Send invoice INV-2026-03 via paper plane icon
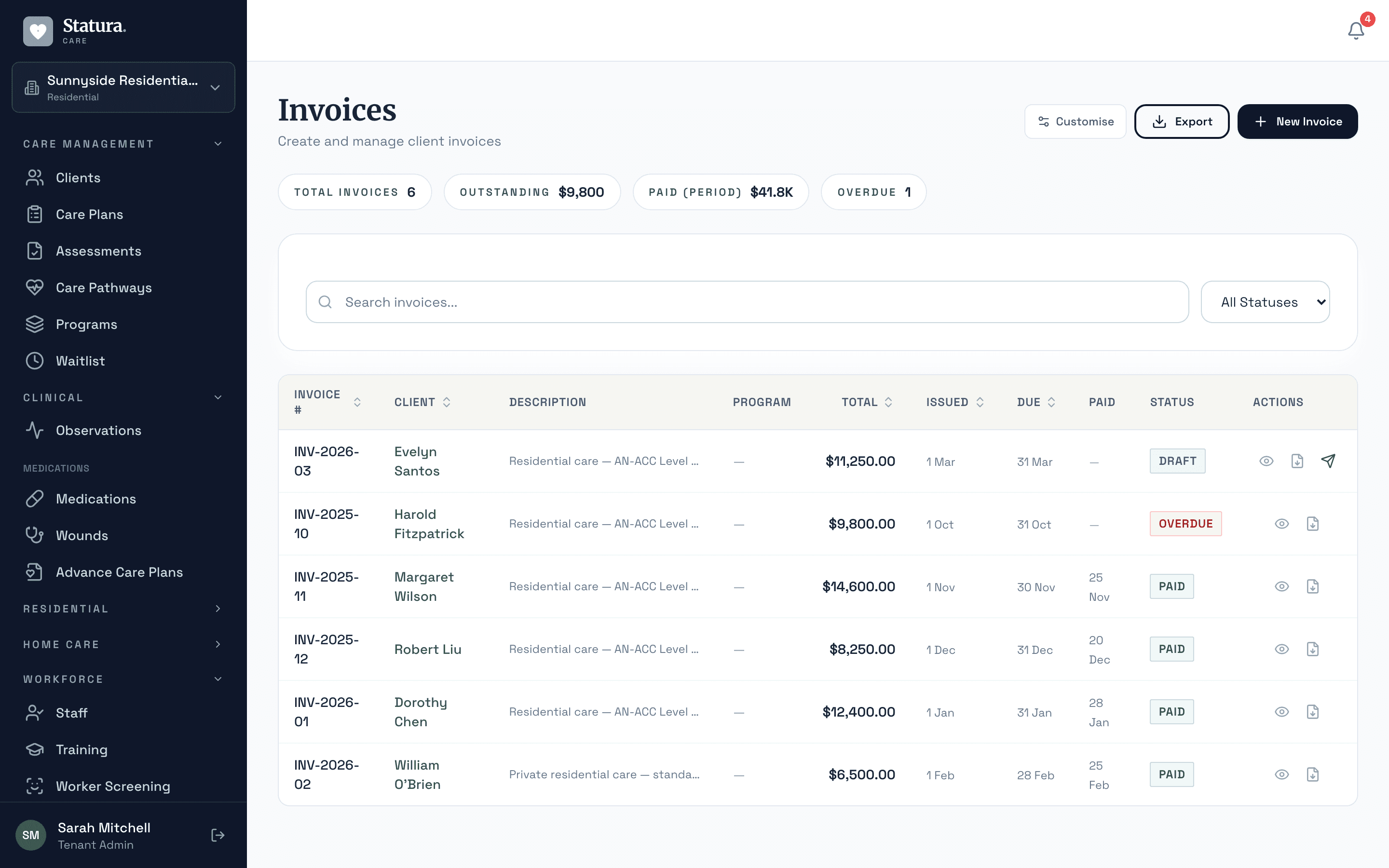This screenshot has height=868, width=1389. [x=1329, y=461]
